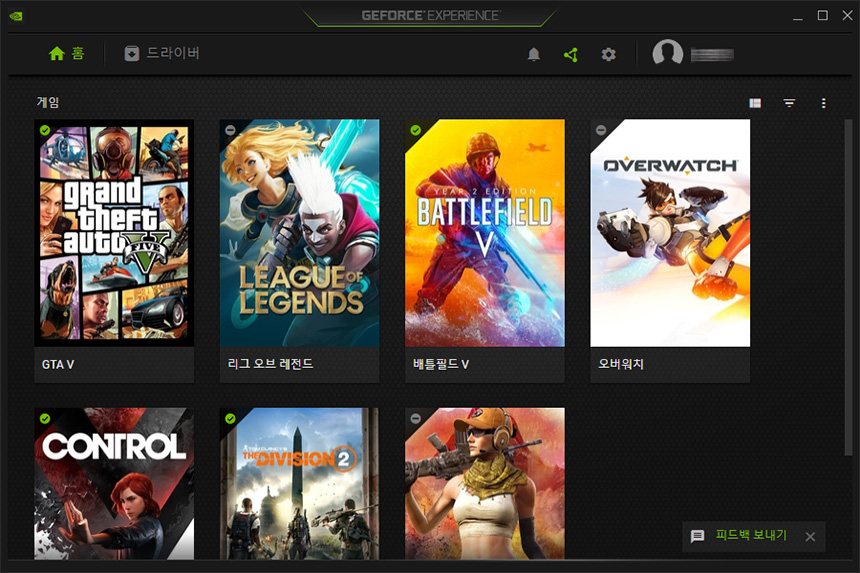Viewport: 860px width, 573px height.
Task: Click the not-optimized badge on League of Legends
Action: coord(230,130)
